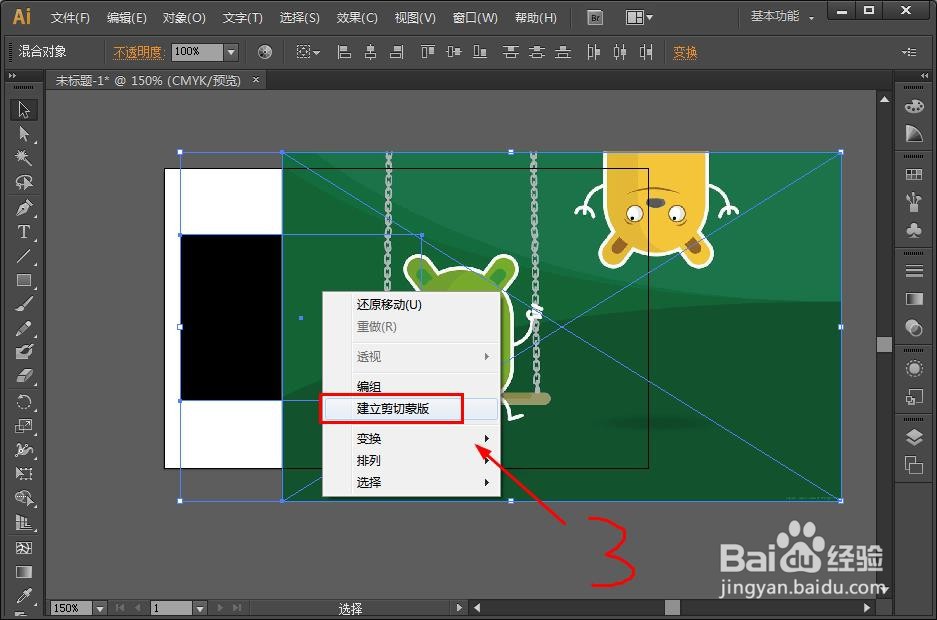Click Horizontal Align Left in control bar

pos(344,53)
